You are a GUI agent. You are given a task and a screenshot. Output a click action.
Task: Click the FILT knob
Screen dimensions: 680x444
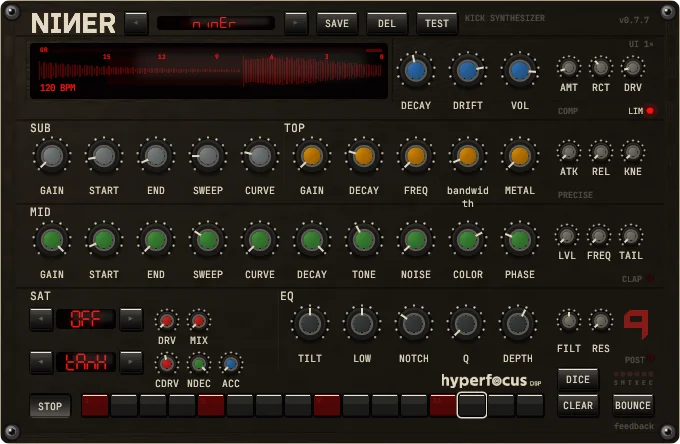[x=569, y=321]
